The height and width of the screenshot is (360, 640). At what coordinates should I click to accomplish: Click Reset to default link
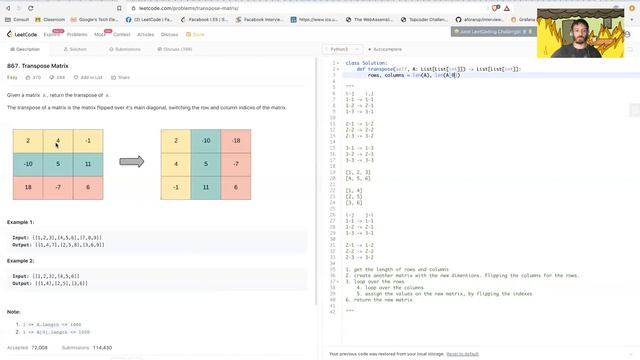[x=462, y=354]
